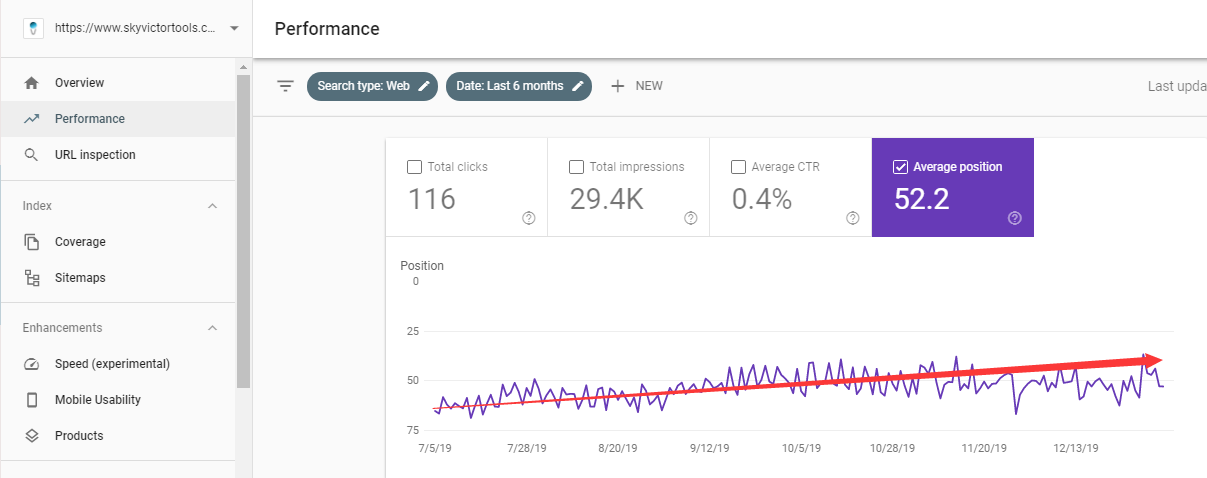Screen dimensions: 1207x478
Task: Open the property selector dropdown arrow
Action: (x=234, y=28)
